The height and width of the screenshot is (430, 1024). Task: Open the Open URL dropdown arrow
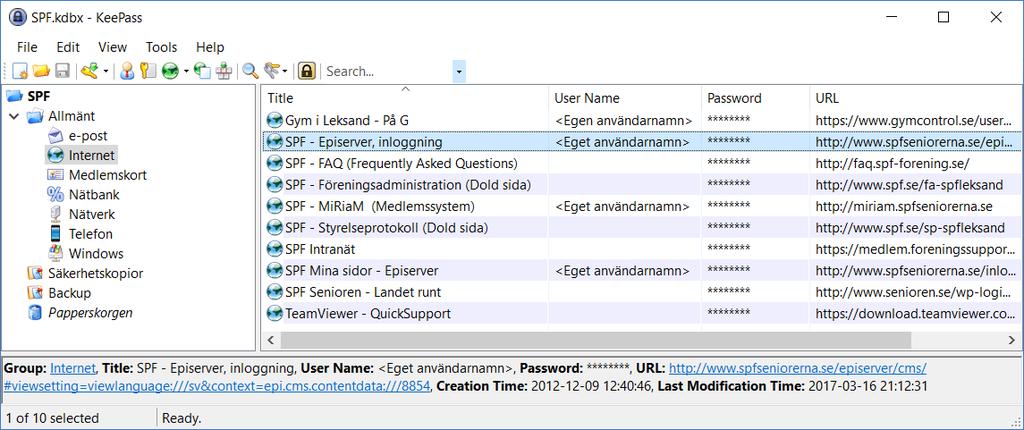point(186,71)
